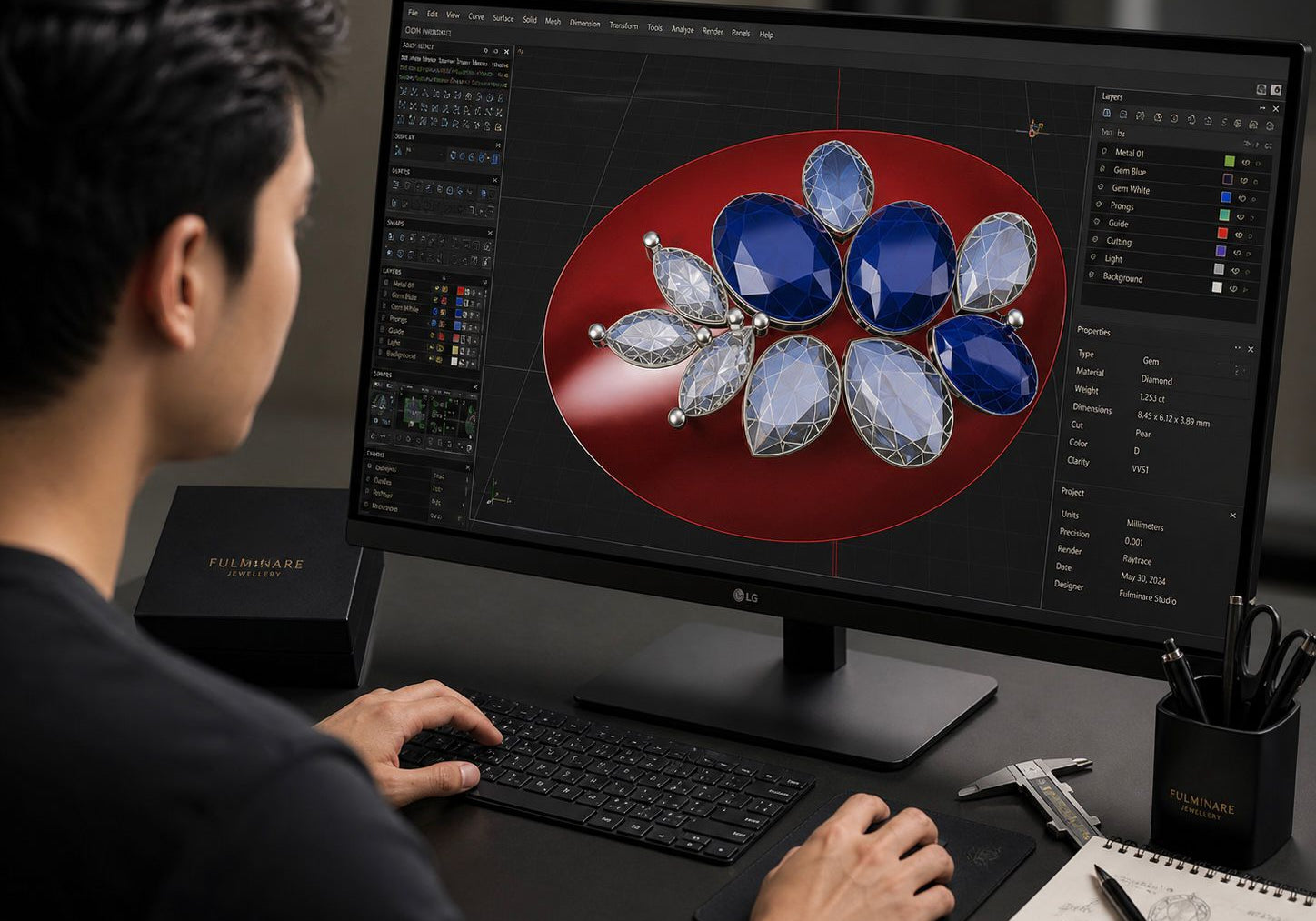This screenshot has width=1316, height=921.
Task: Toggle the lock icon for Metal 01
Action: [1258, 164]
